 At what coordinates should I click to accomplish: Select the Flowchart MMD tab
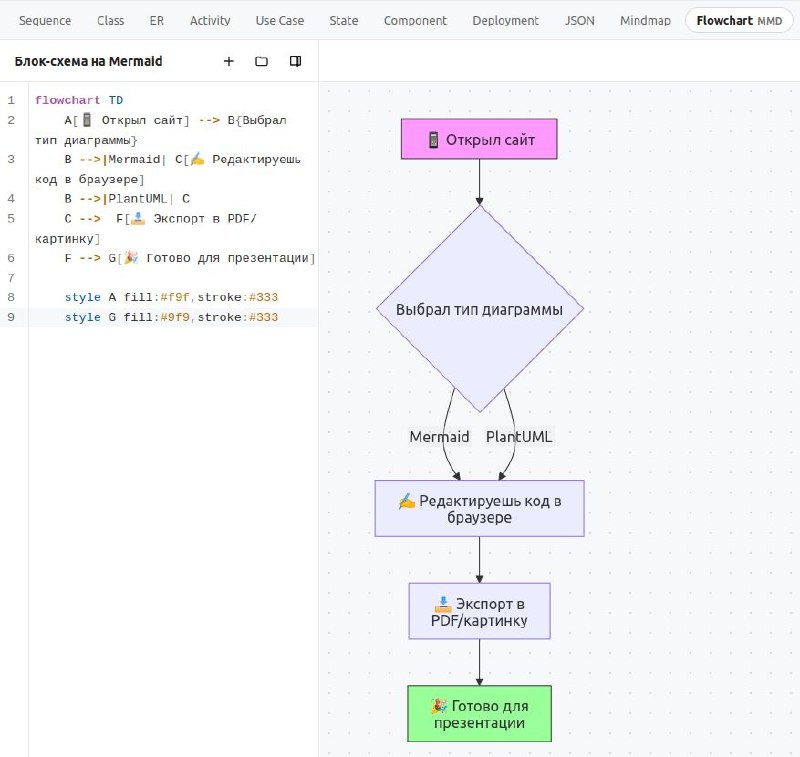[739, 20]
